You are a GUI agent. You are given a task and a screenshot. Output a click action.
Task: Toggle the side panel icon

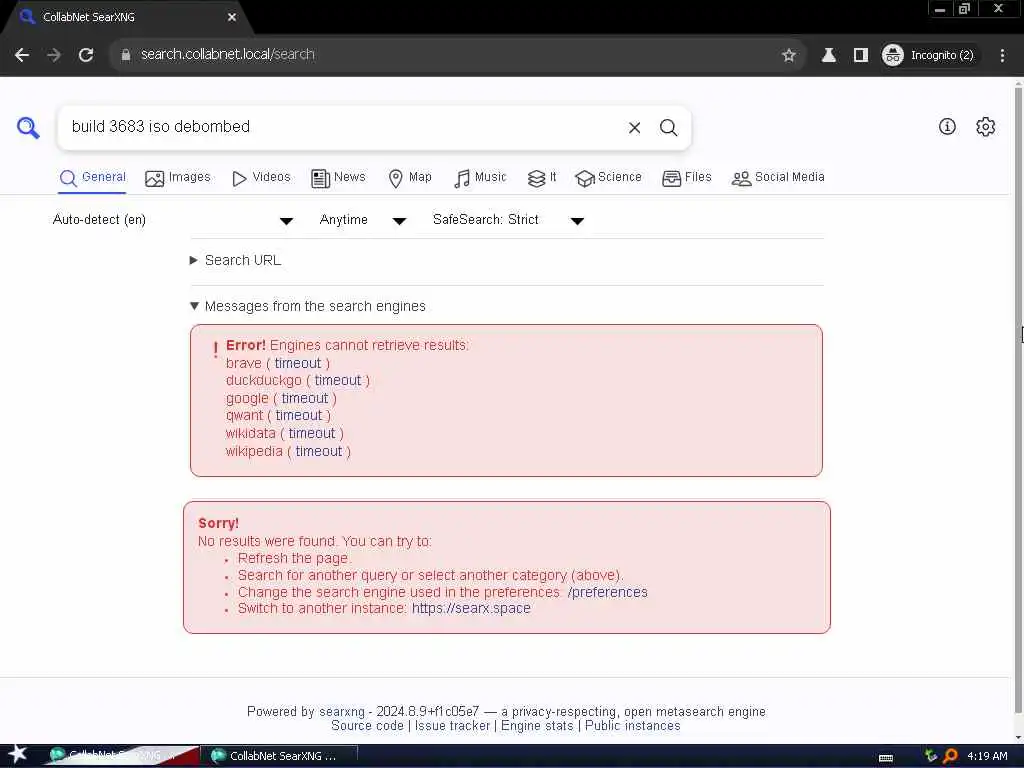(x=861, y=55)
